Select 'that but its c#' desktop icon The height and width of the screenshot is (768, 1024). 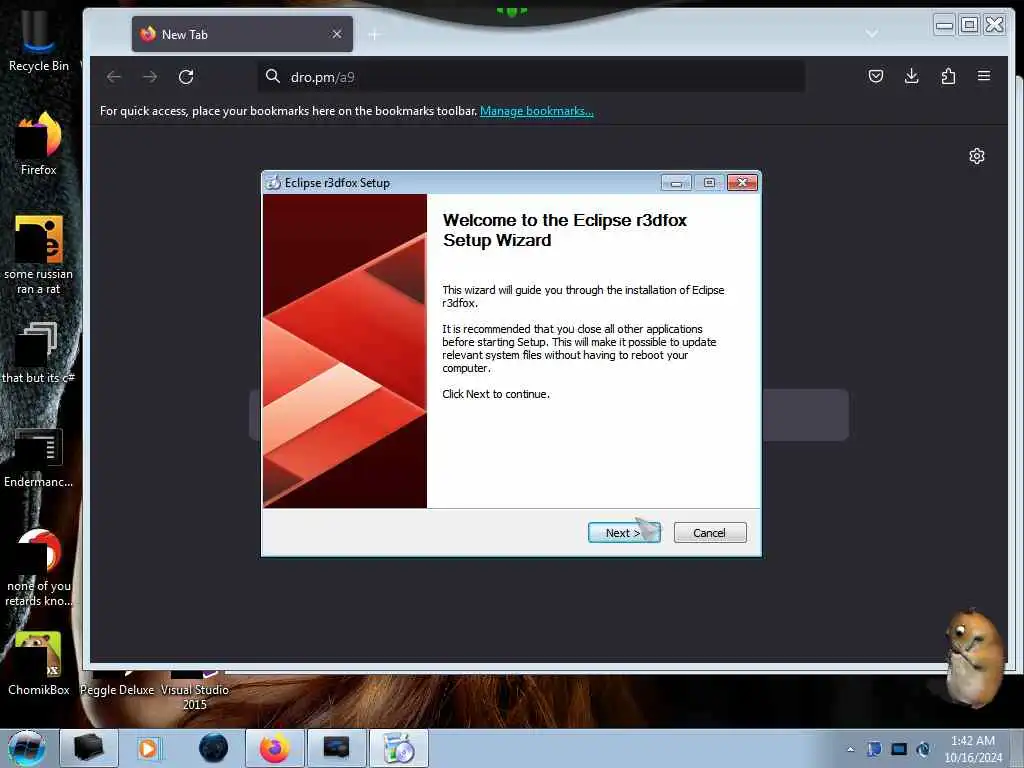click(38, 353)
